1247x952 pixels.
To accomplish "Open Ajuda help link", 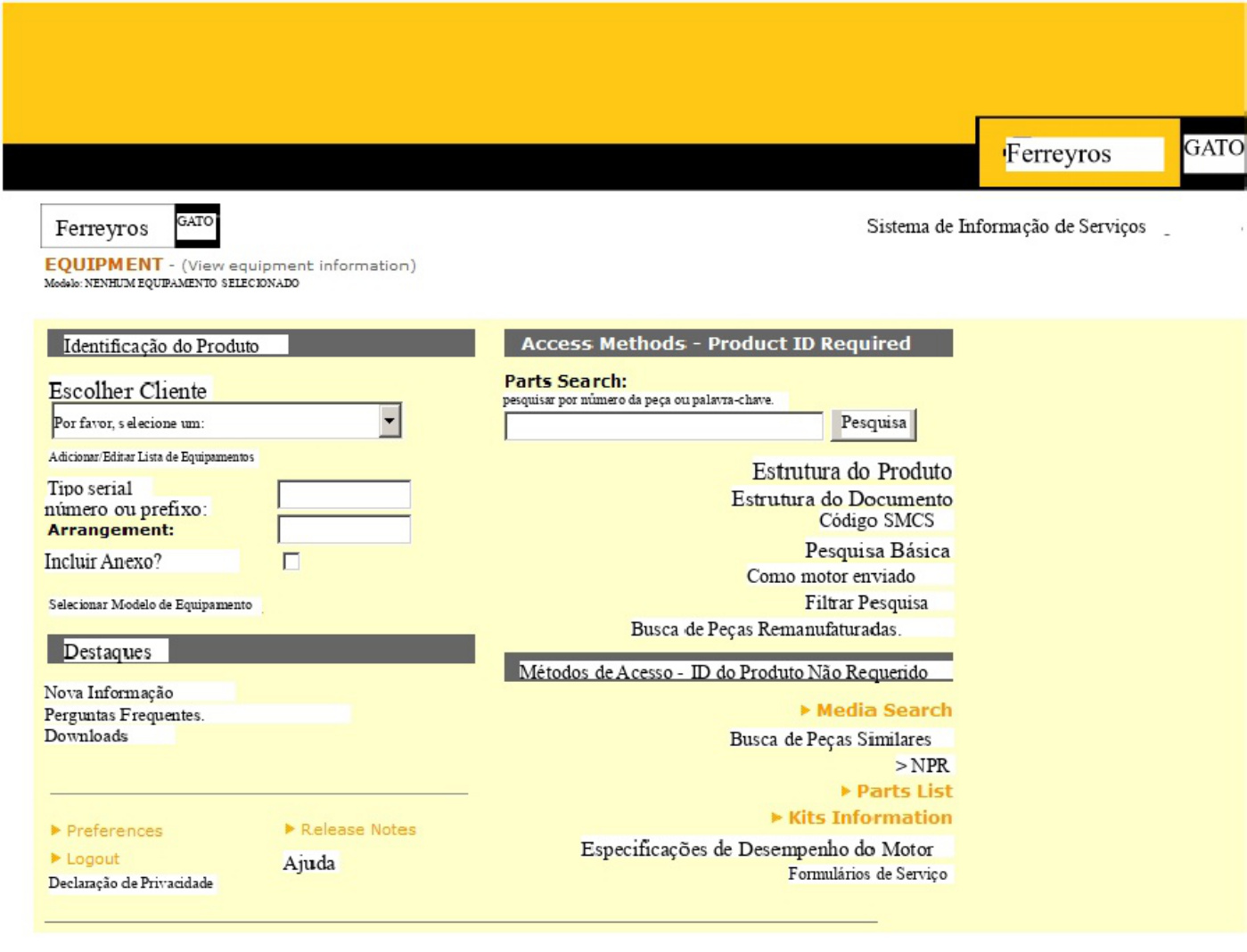I will [309, 864].
